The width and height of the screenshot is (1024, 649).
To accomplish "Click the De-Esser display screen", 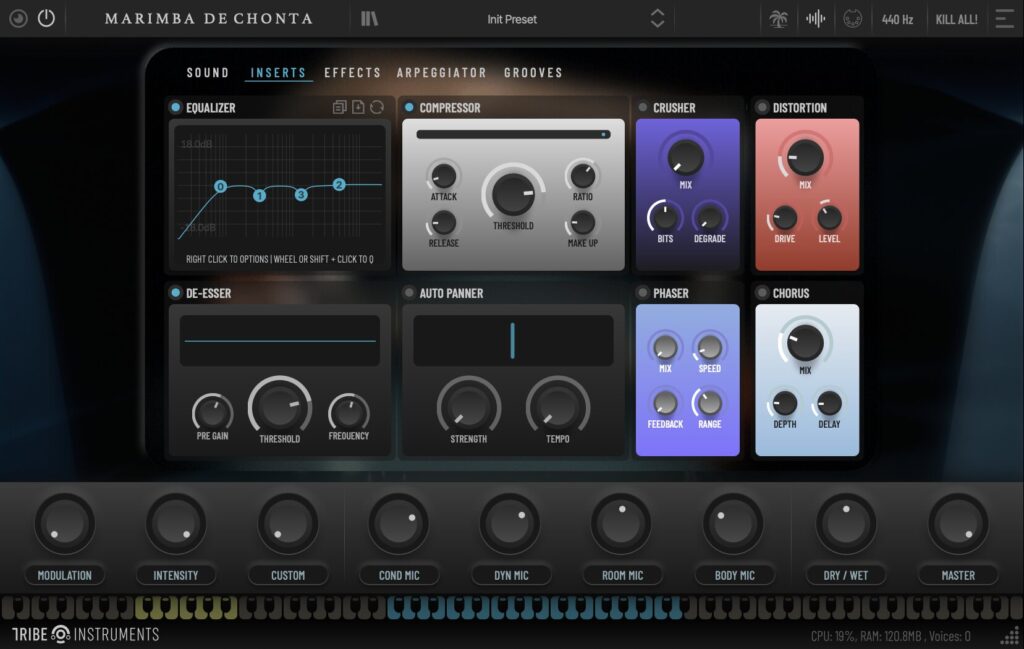I will pyautogui.click(x=280, y=341).
